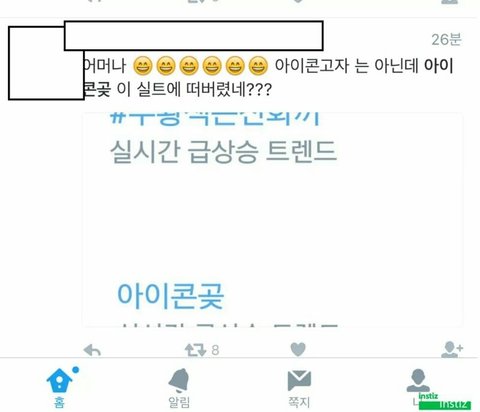The width and height of the screenshot is (480, 412).
Task: Open the author's redacted username bar
Action: tap(193, 36)
